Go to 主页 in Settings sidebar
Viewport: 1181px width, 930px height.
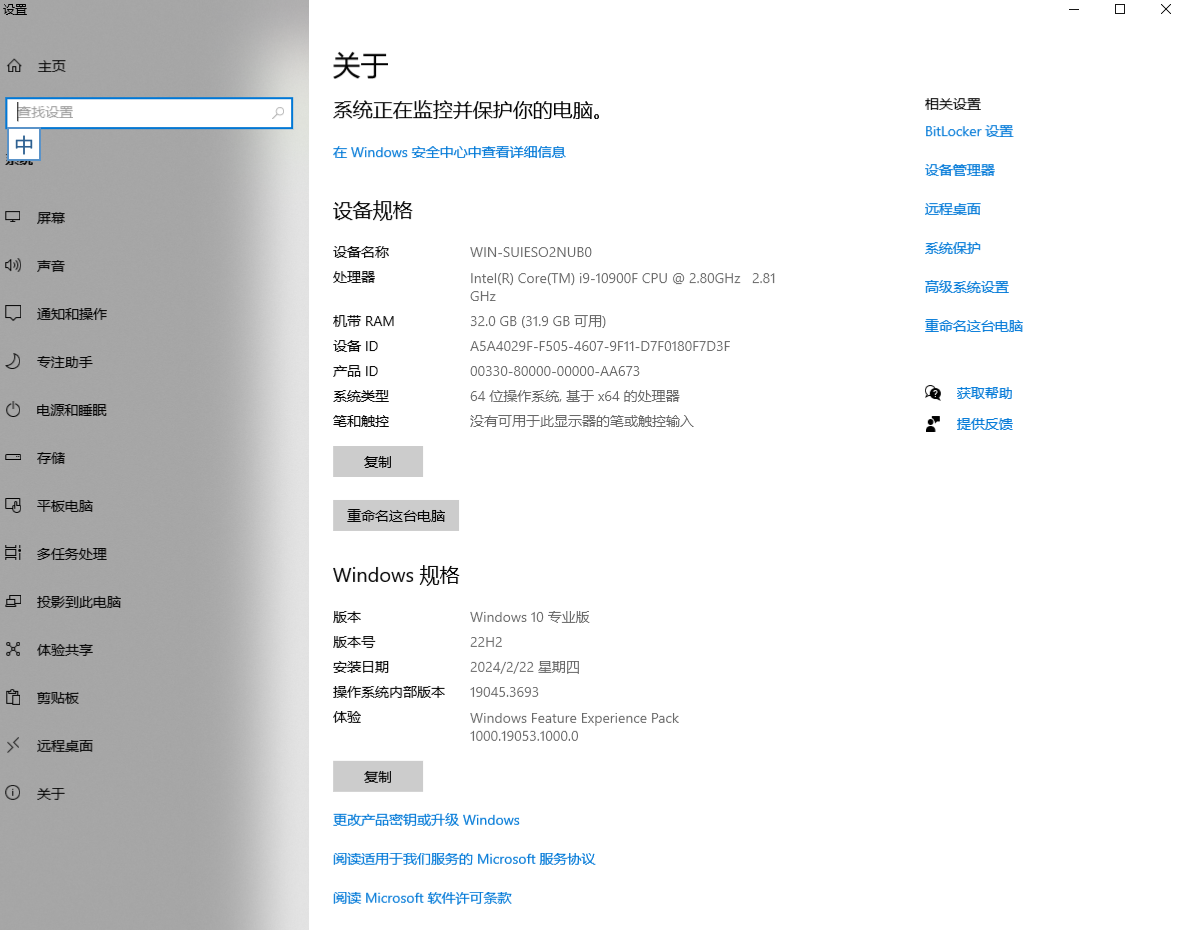tap(51, 66)
